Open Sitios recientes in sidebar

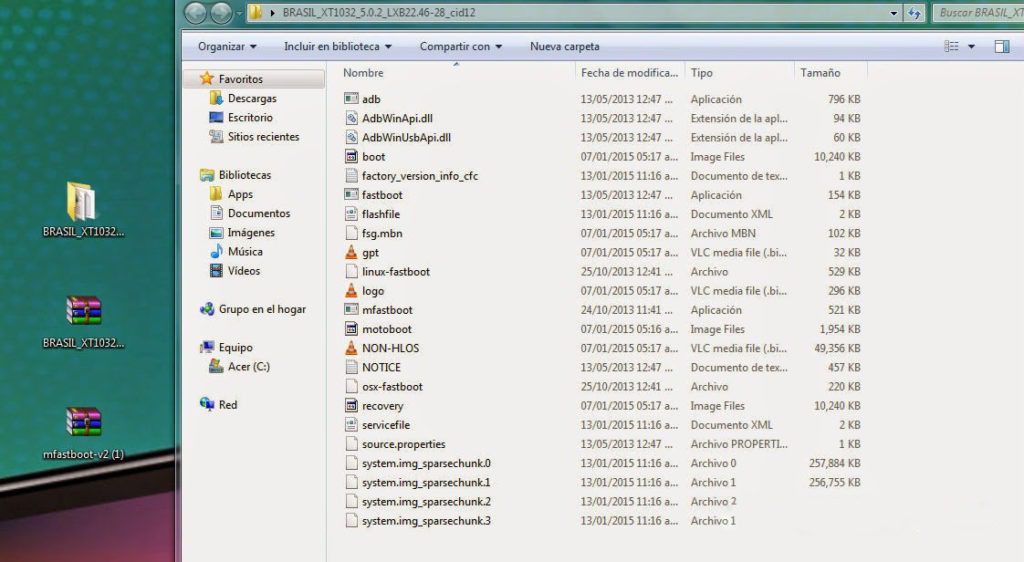coord(263,136)
